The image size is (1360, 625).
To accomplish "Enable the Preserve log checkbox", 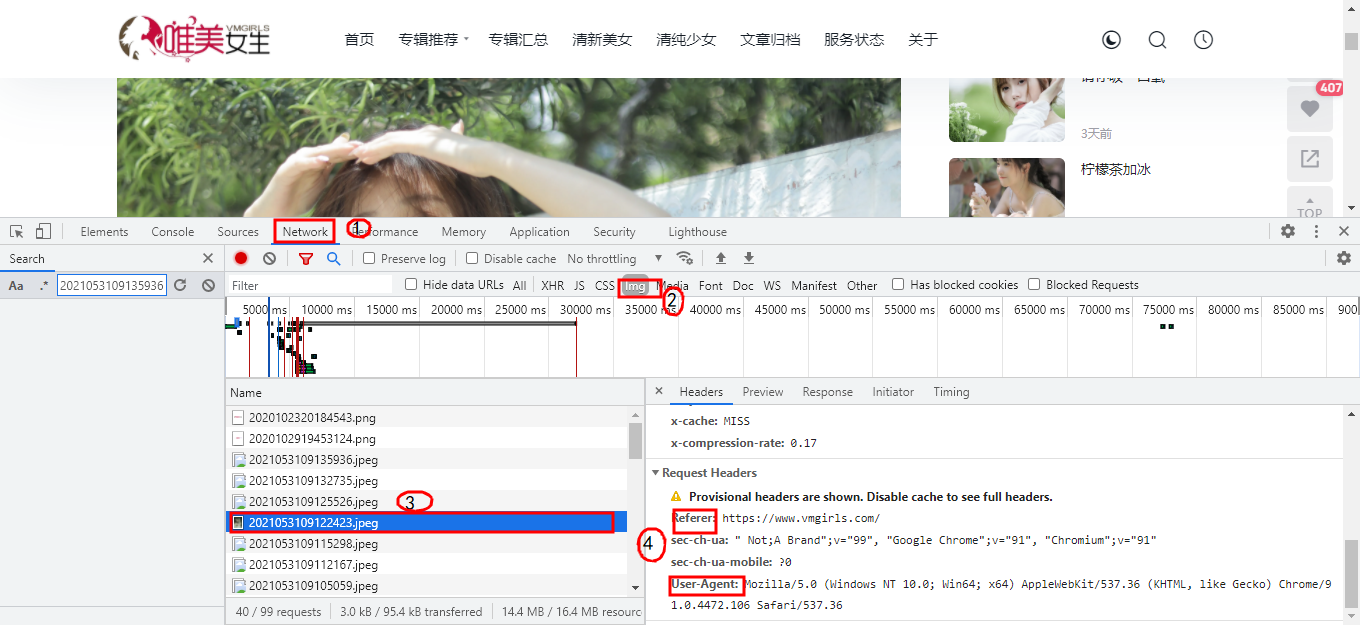I will point(369,258).
